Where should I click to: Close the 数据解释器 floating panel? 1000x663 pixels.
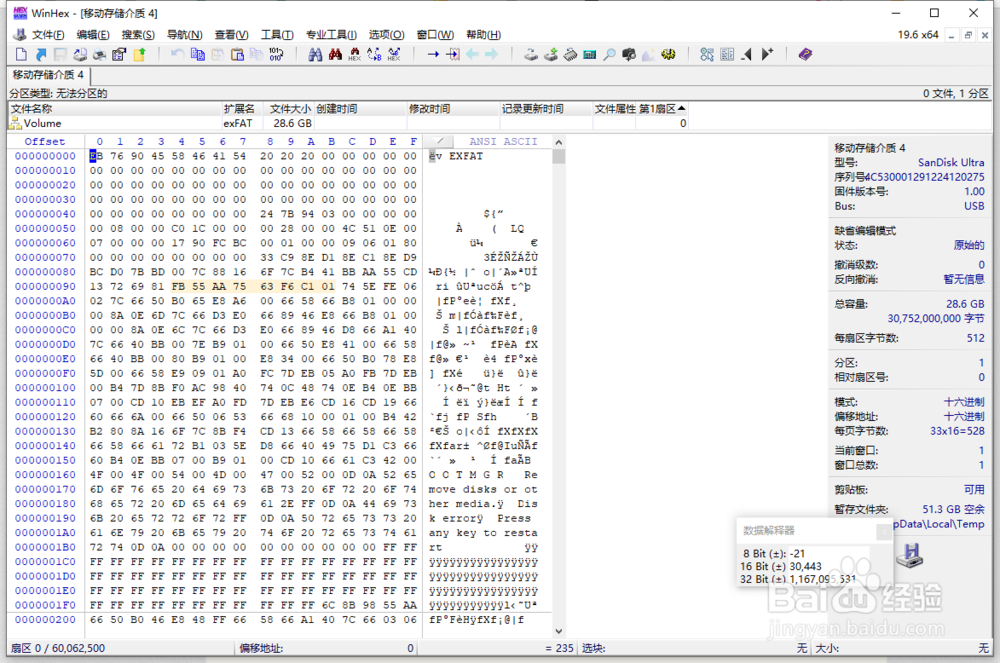click(x=884, y=531)
